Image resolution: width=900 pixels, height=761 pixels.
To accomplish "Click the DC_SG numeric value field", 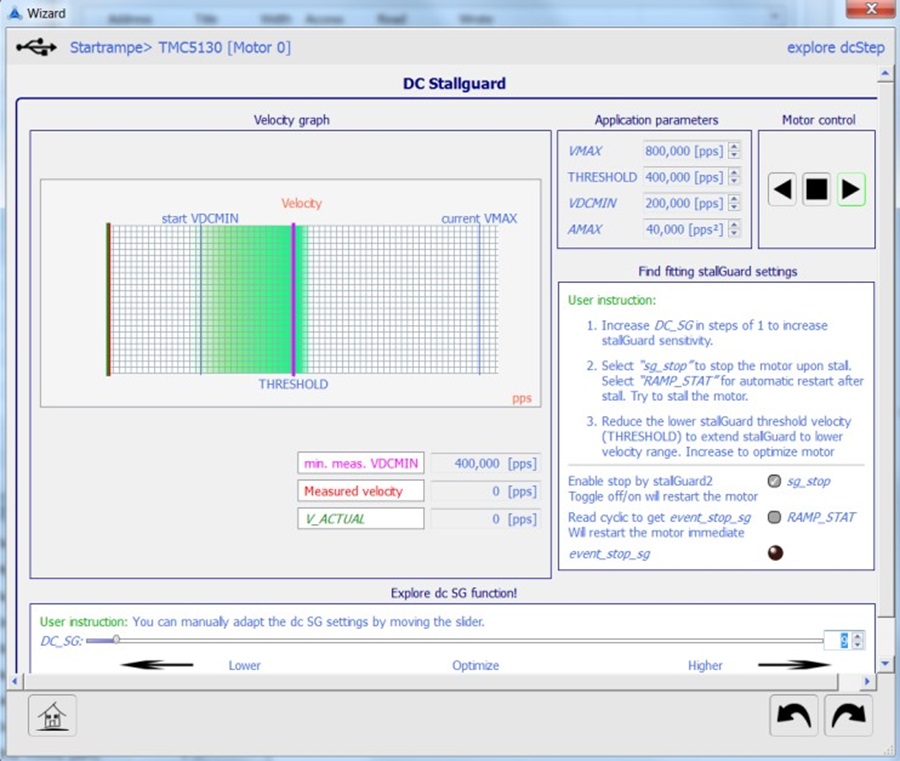I will pos(837,640).
